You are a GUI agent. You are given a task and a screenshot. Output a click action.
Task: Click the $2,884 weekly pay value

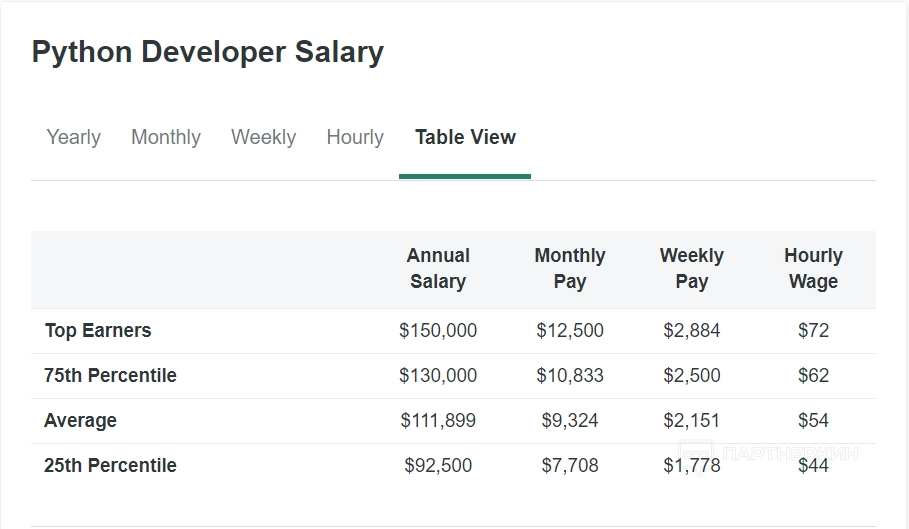click(691, 330)
